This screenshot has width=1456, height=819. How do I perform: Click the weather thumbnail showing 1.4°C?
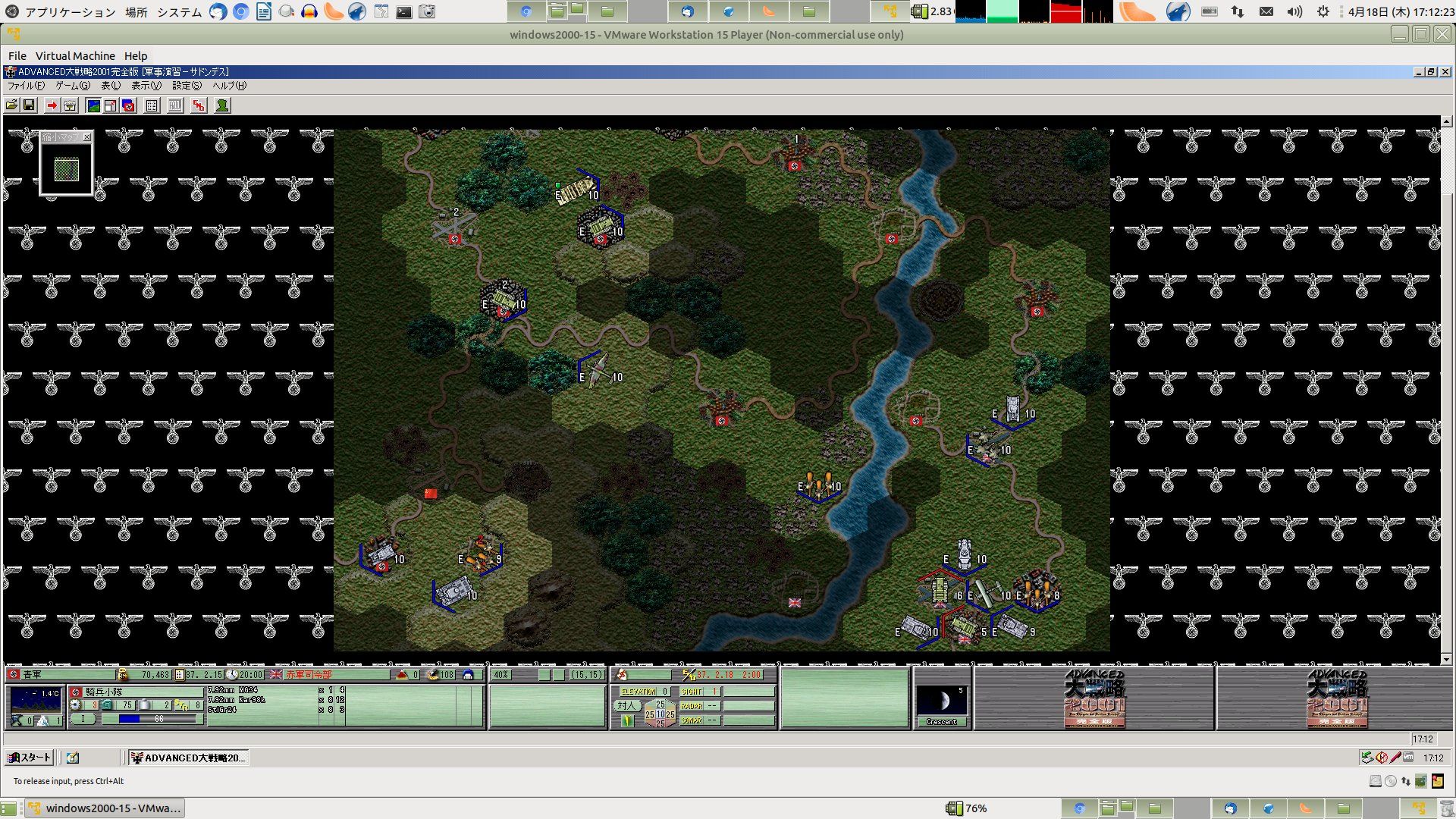point(36,700)
